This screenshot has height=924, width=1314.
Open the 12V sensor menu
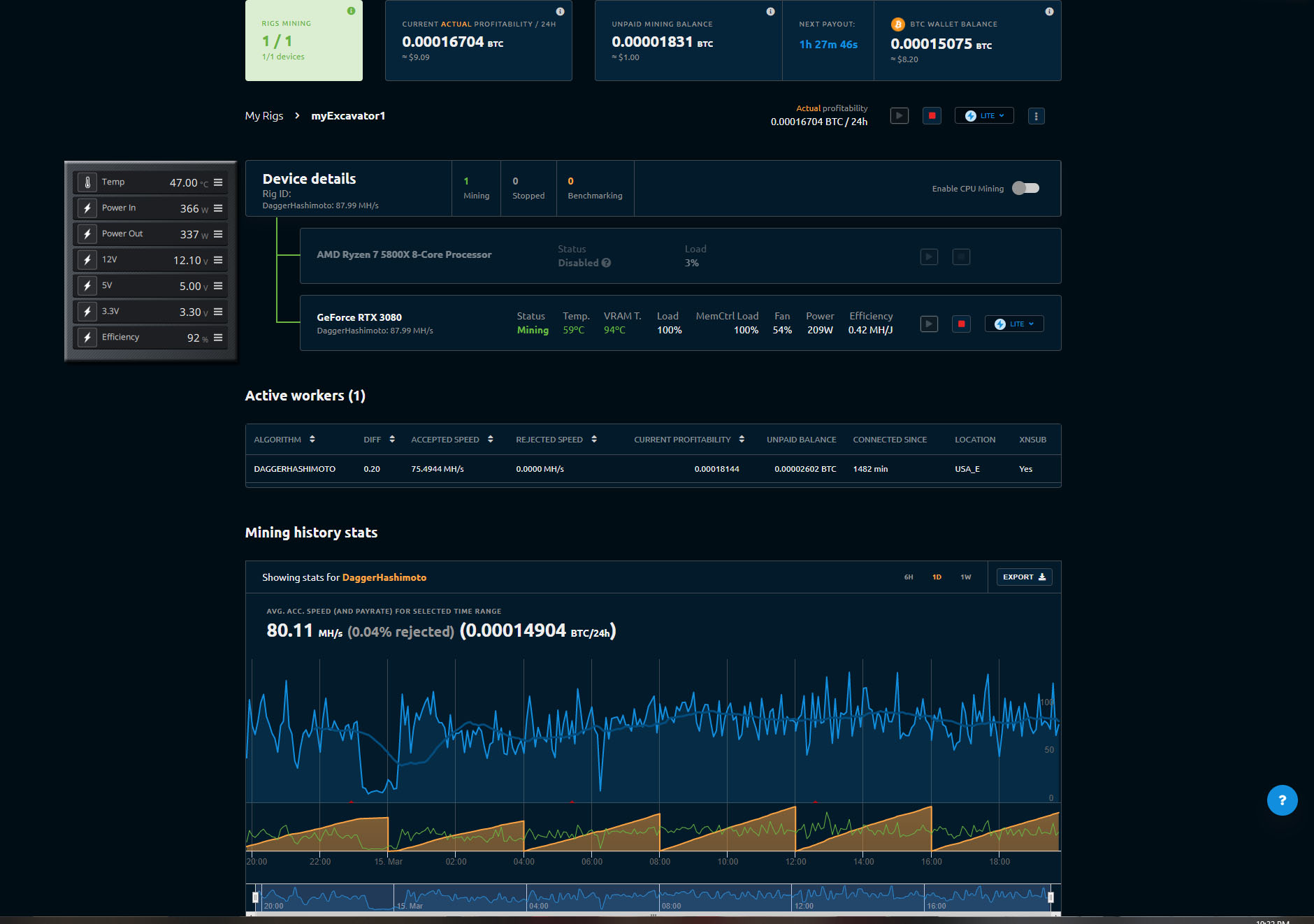click(x=218, y=260)
